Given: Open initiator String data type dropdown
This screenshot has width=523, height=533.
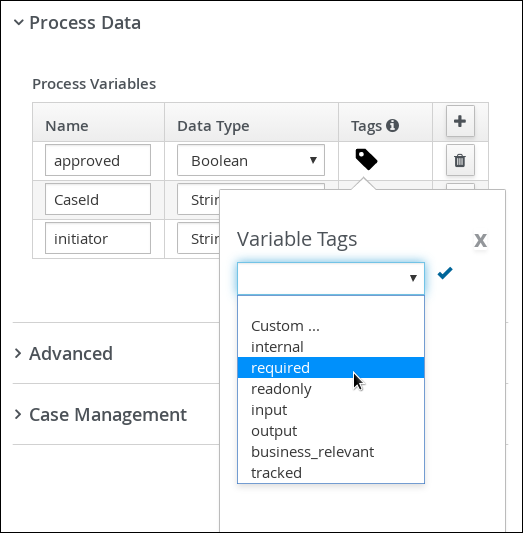Looking at the screenshot, I should coord(199,238).
